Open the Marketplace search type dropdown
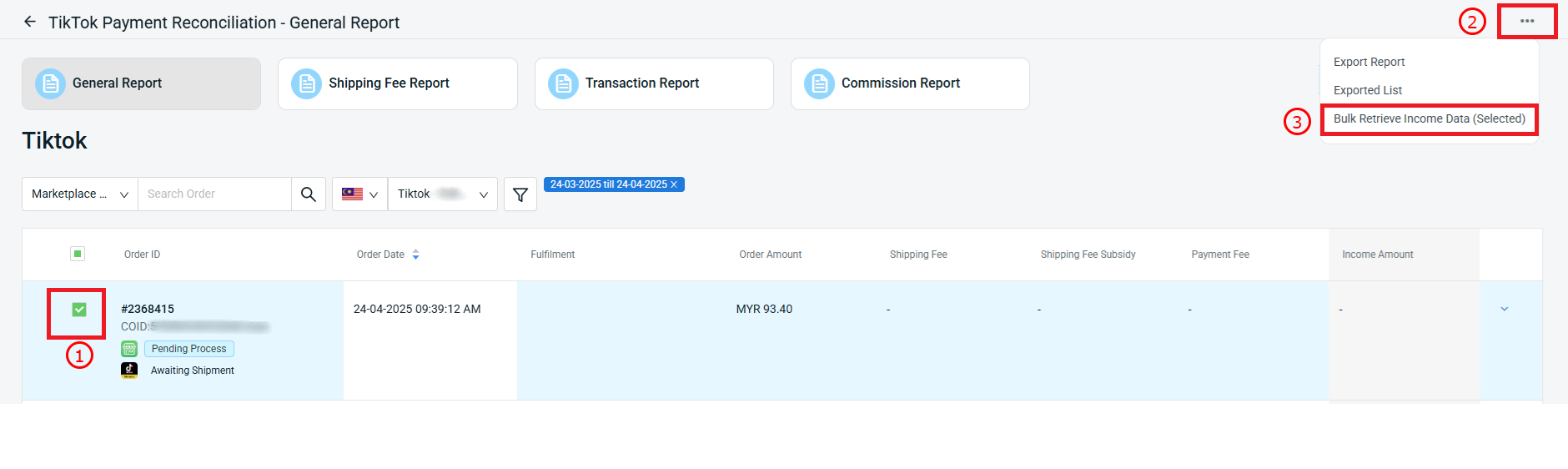This screenshot has width=1568, height=469. point(80,194)
